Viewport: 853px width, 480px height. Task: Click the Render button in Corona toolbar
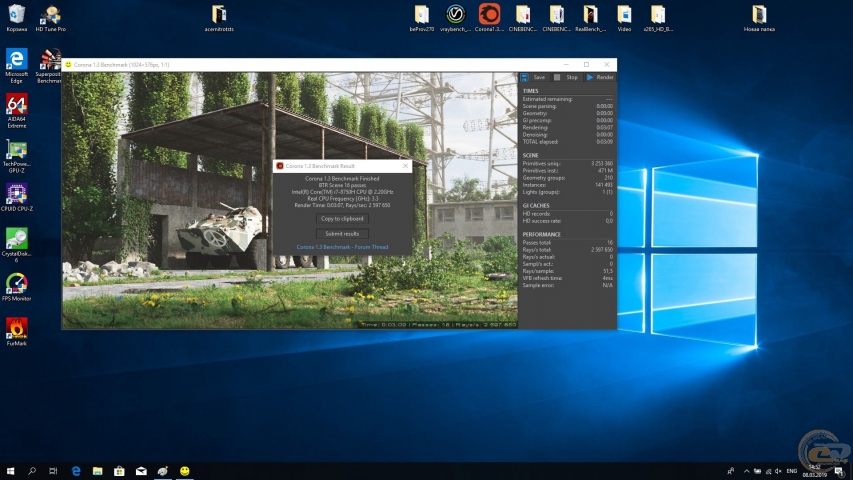click(x=600, y=77)
